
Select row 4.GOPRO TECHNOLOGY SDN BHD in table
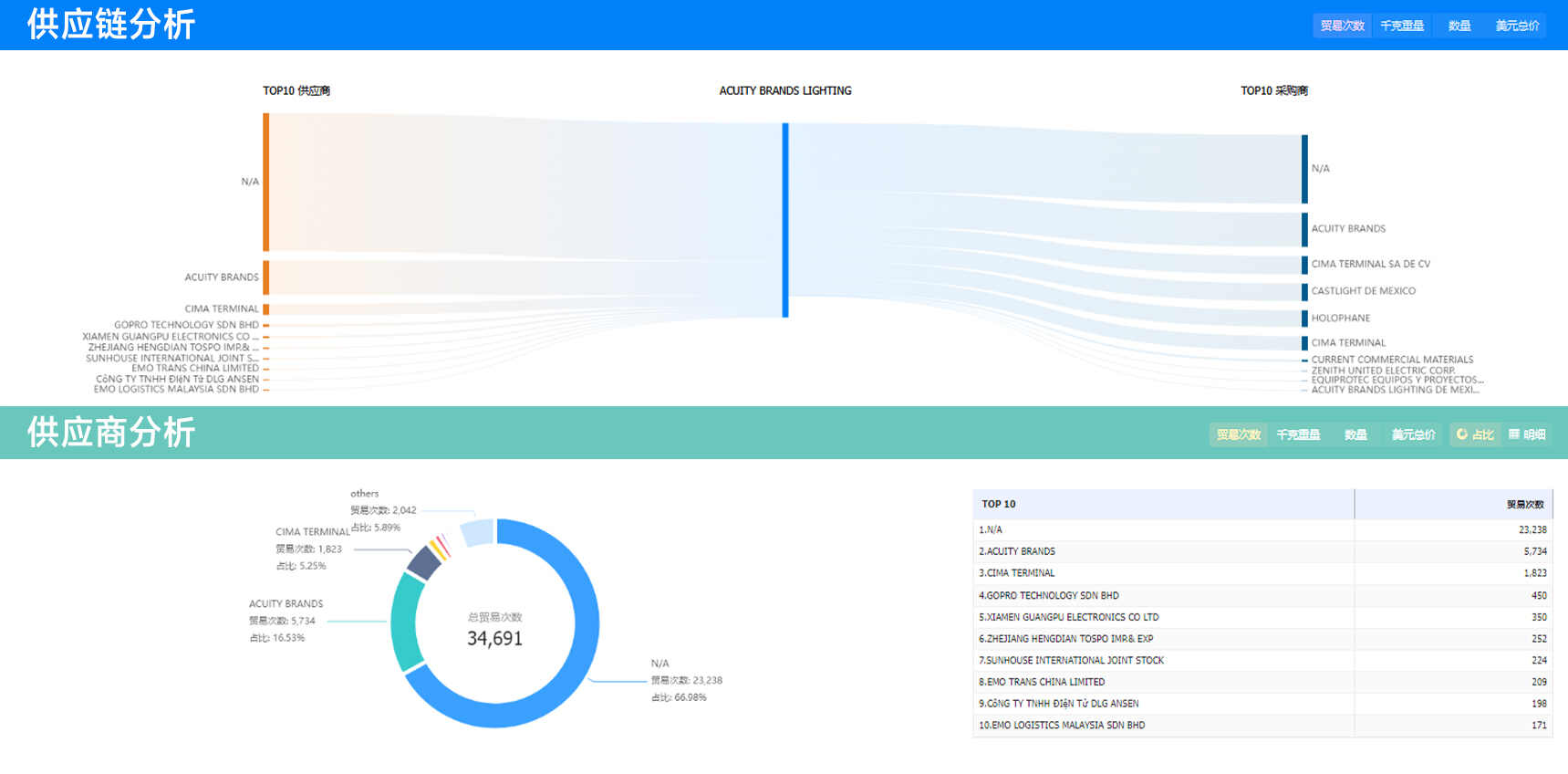click(x=1262, y=595)
